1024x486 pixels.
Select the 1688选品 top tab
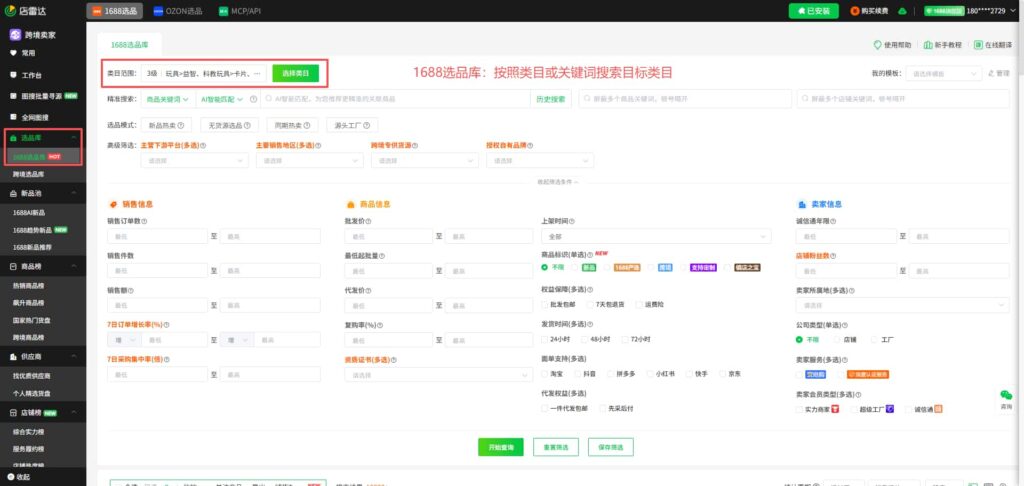click(114, 11)
